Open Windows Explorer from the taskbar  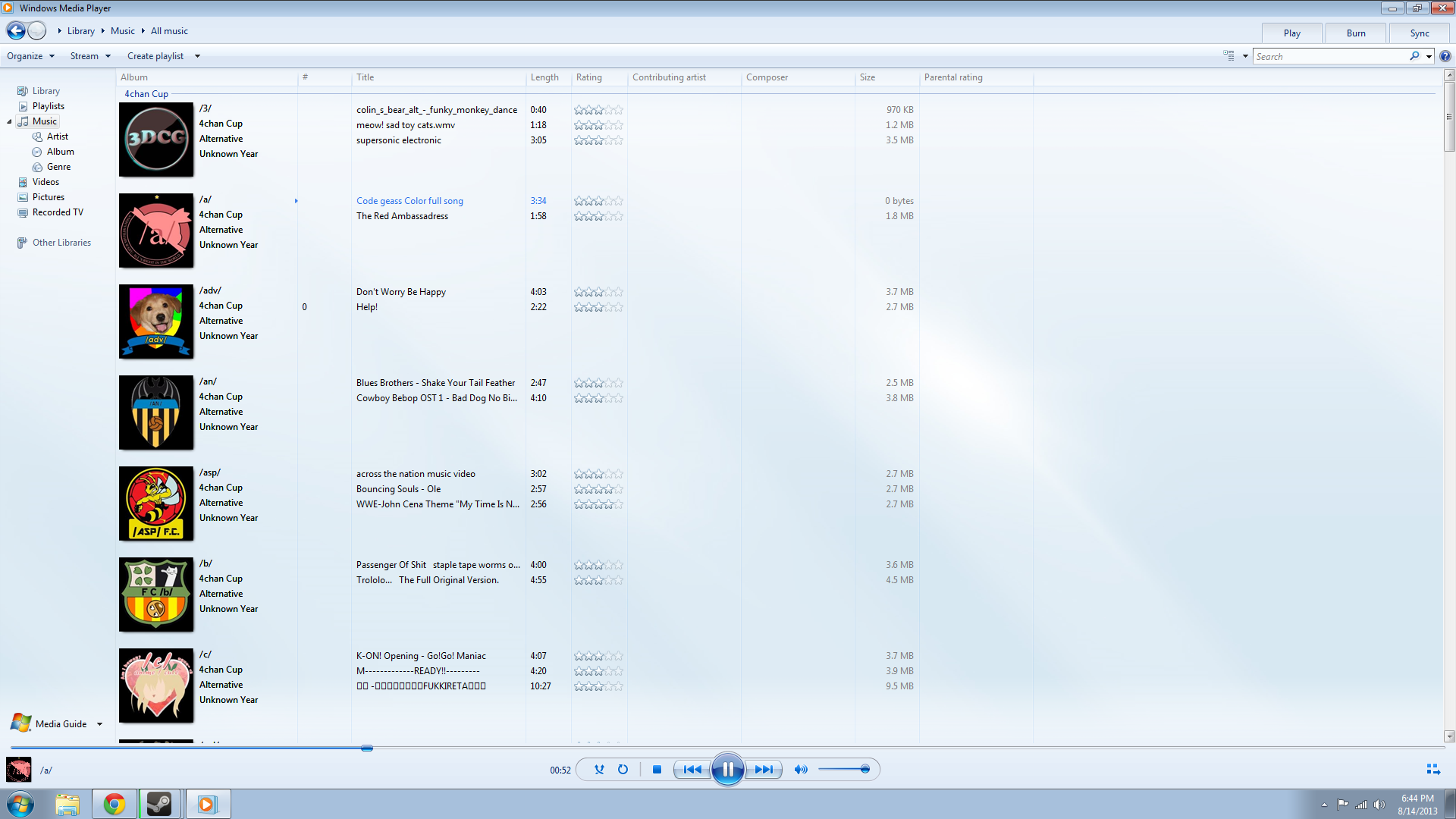point(67,804)
